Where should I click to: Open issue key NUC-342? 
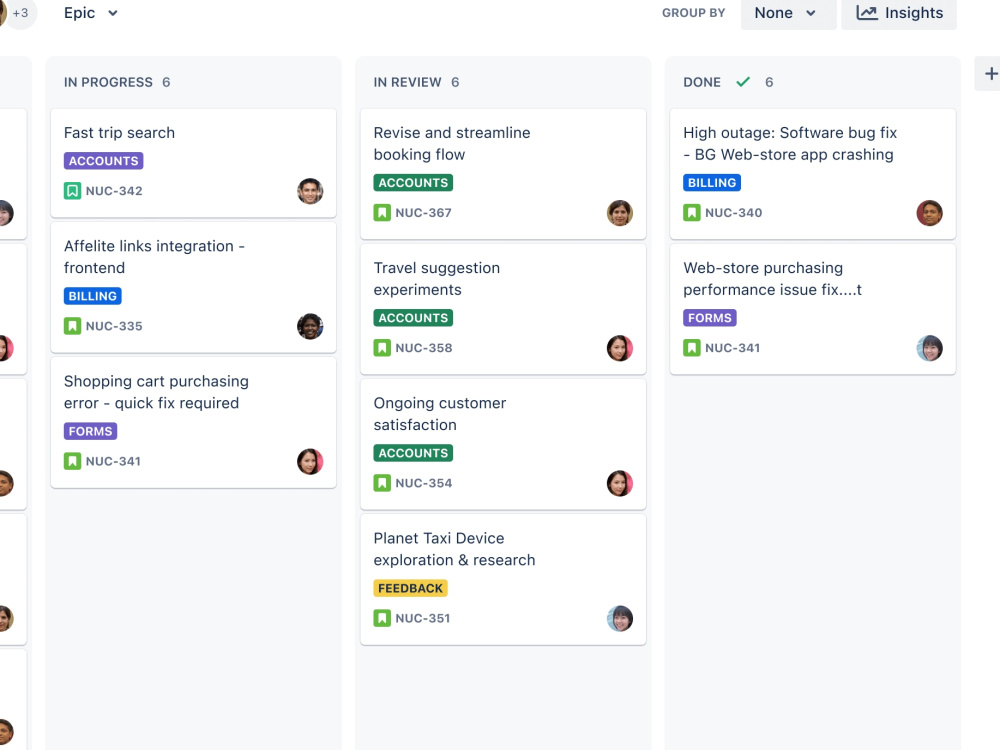coord(114,191)
